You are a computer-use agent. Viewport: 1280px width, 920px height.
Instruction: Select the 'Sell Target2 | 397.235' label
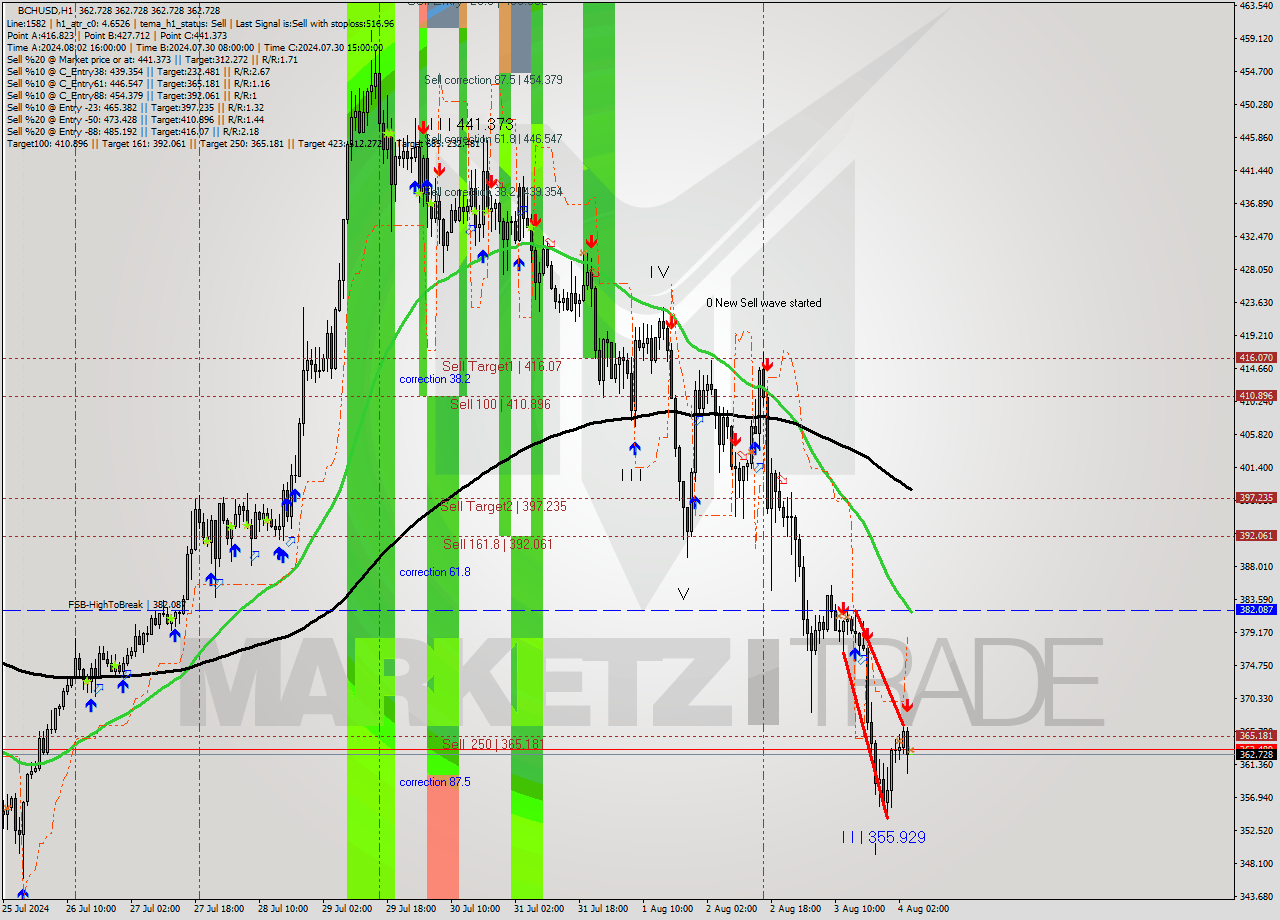pos(503,507)
